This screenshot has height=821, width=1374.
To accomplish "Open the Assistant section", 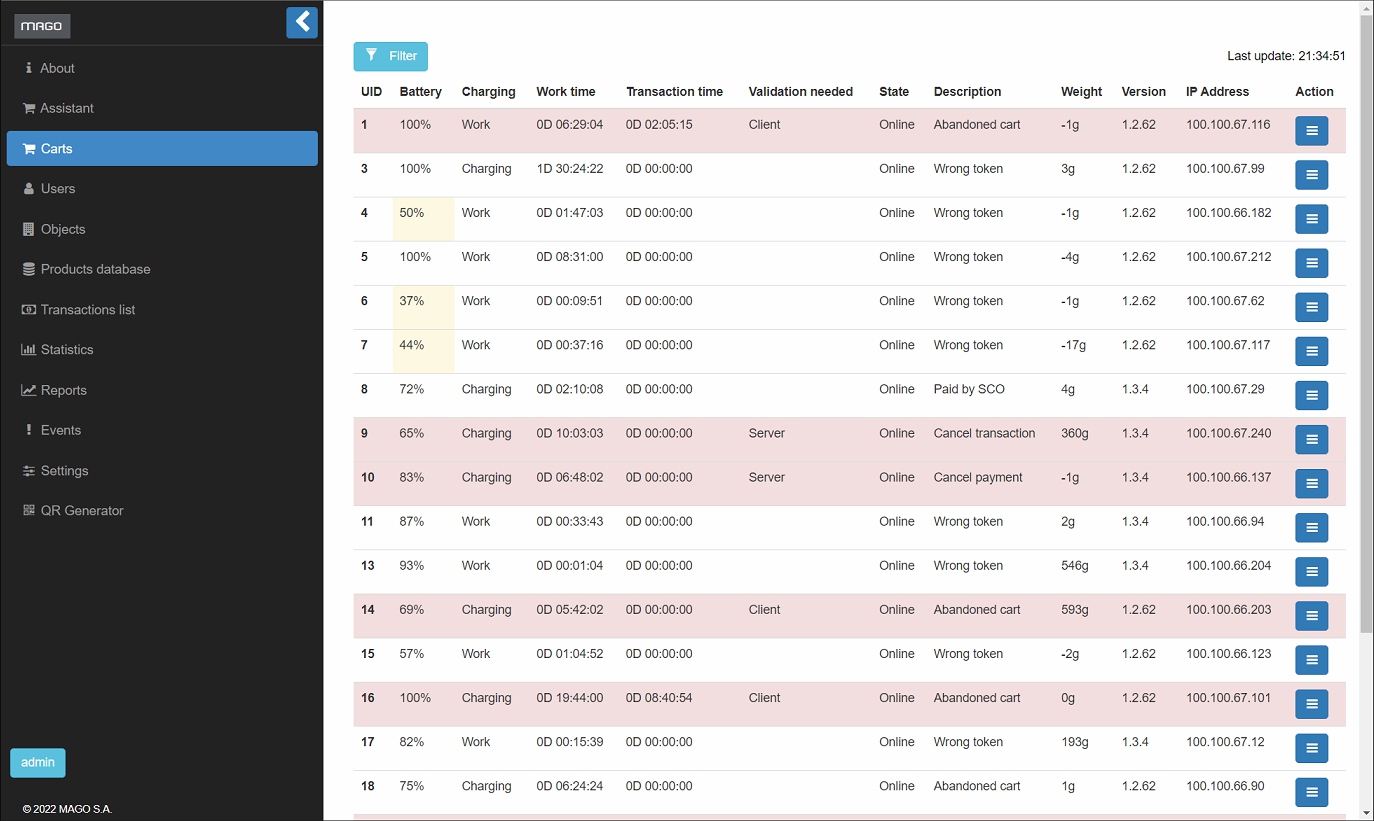I will [66, 108].
